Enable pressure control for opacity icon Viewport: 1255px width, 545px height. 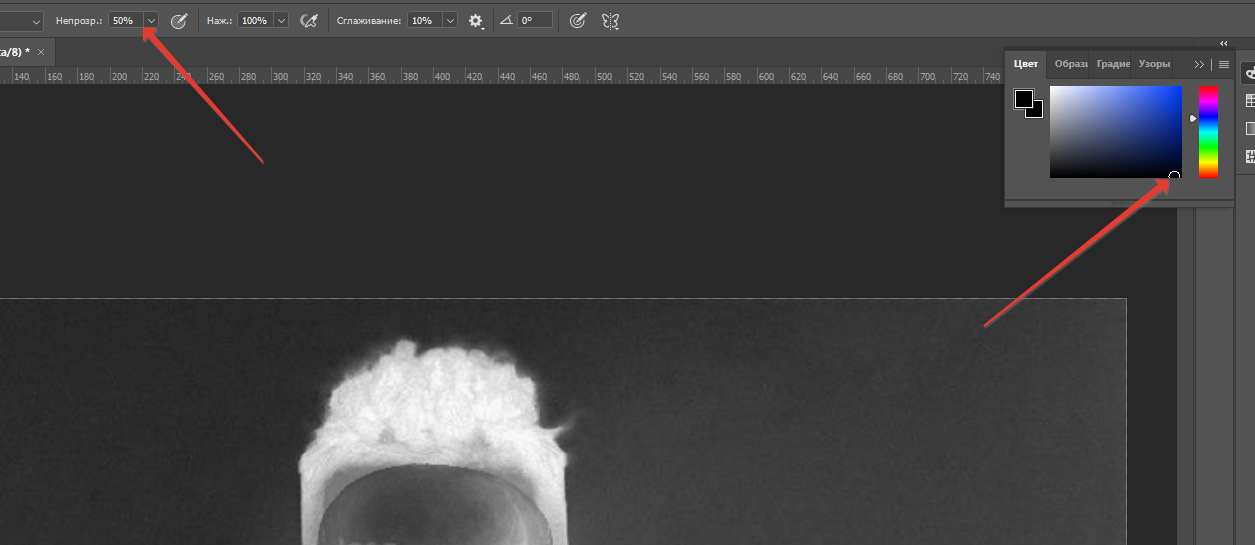179,20
